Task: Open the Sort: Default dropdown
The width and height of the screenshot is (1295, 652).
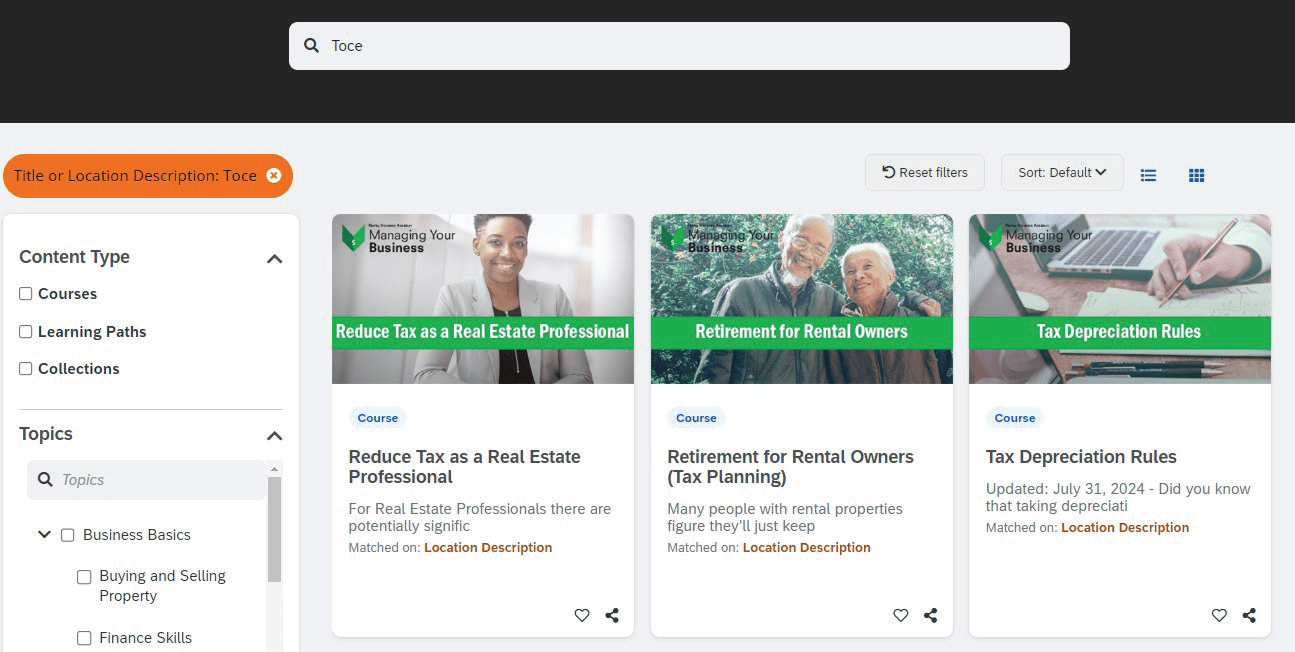Action: 1061,173
